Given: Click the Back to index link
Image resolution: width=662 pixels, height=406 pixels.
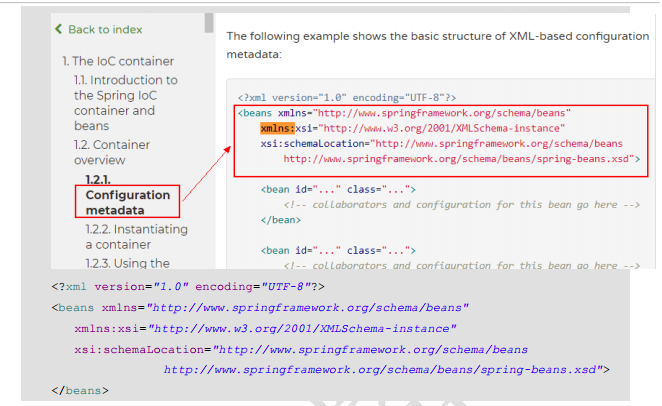Looking at the screenshot, I should [x=105, y=30].
